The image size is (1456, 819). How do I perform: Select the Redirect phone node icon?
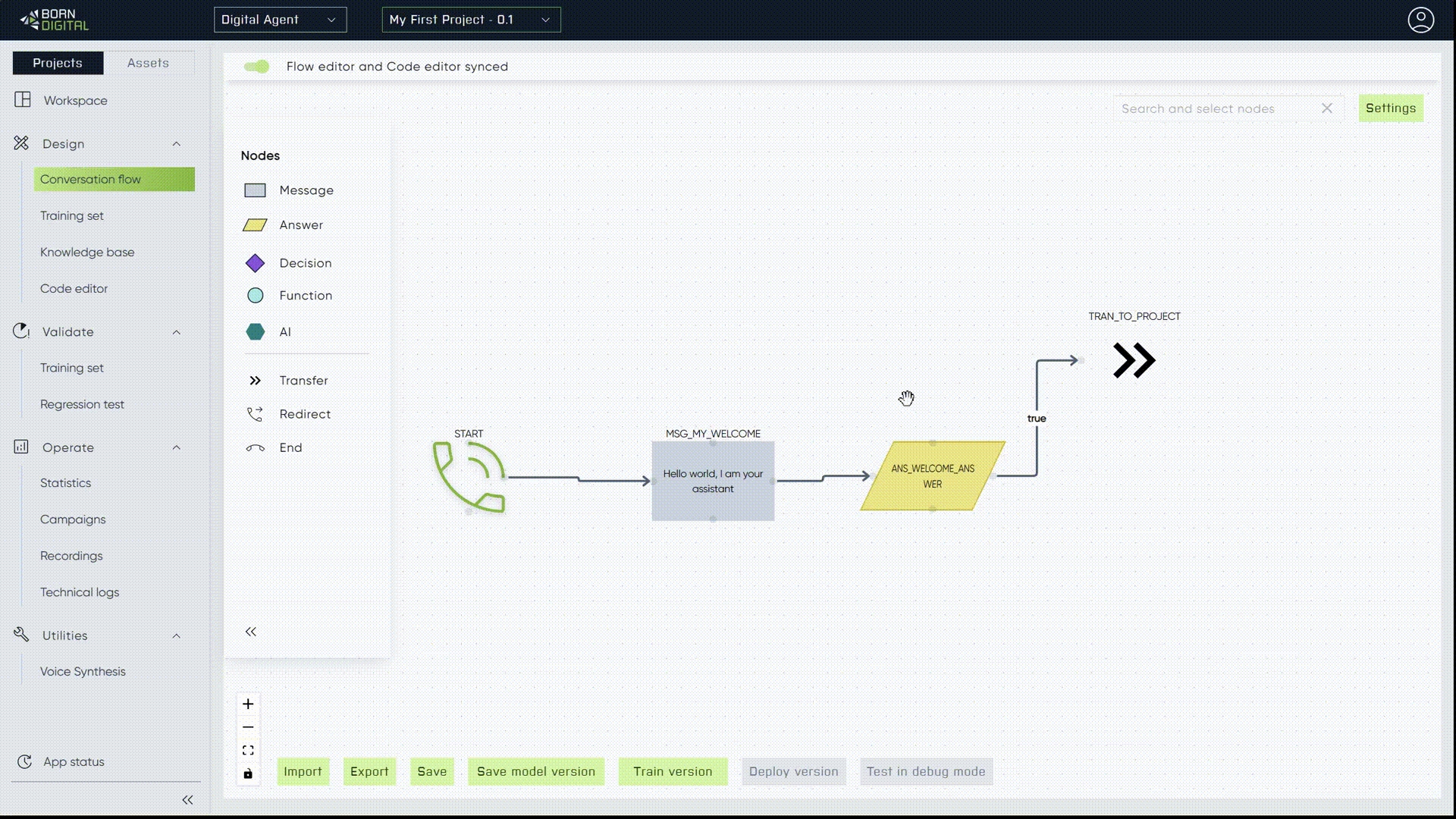255,414
